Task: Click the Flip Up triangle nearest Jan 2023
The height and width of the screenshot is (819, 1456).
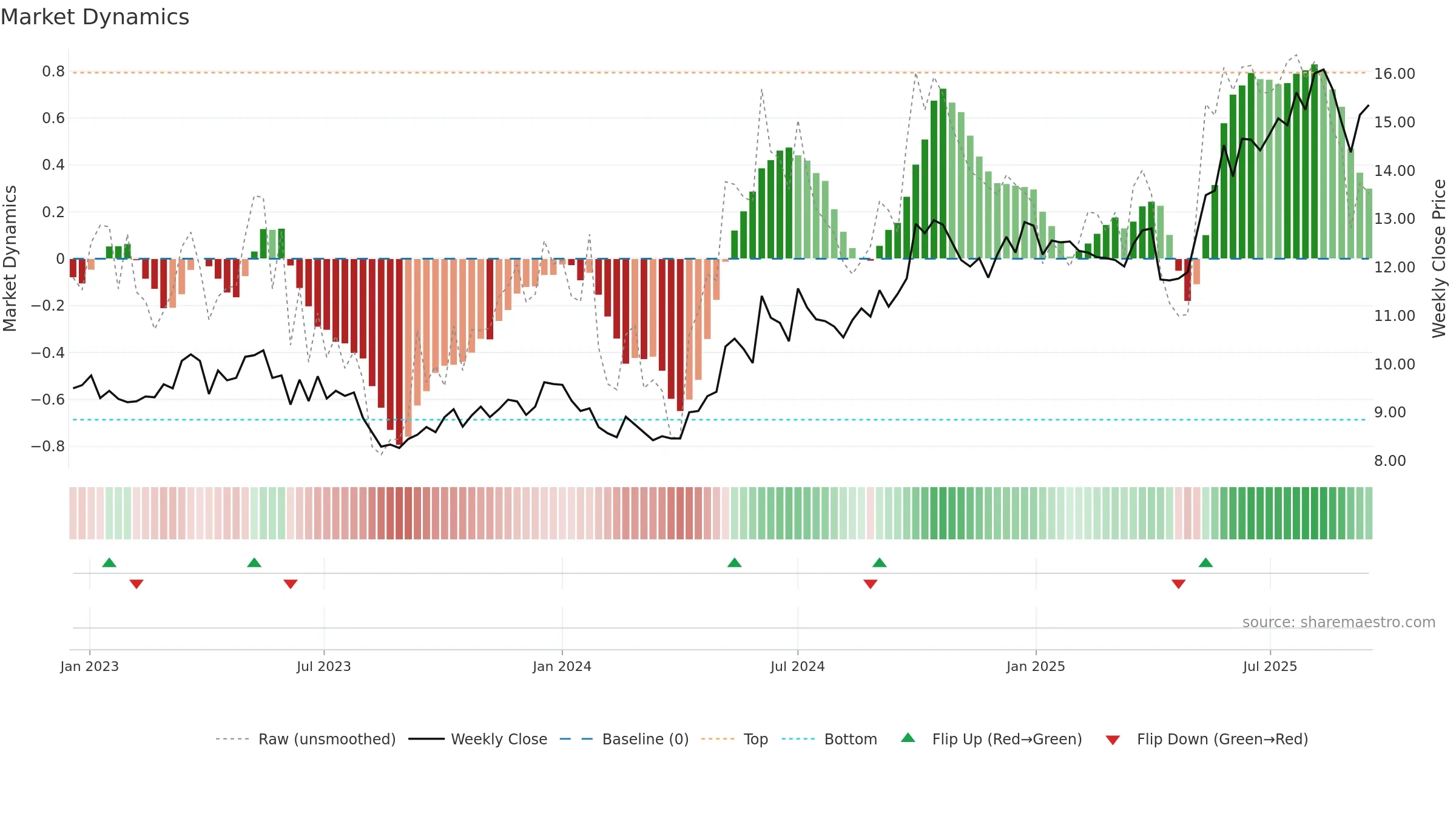Action: (109, 563)
